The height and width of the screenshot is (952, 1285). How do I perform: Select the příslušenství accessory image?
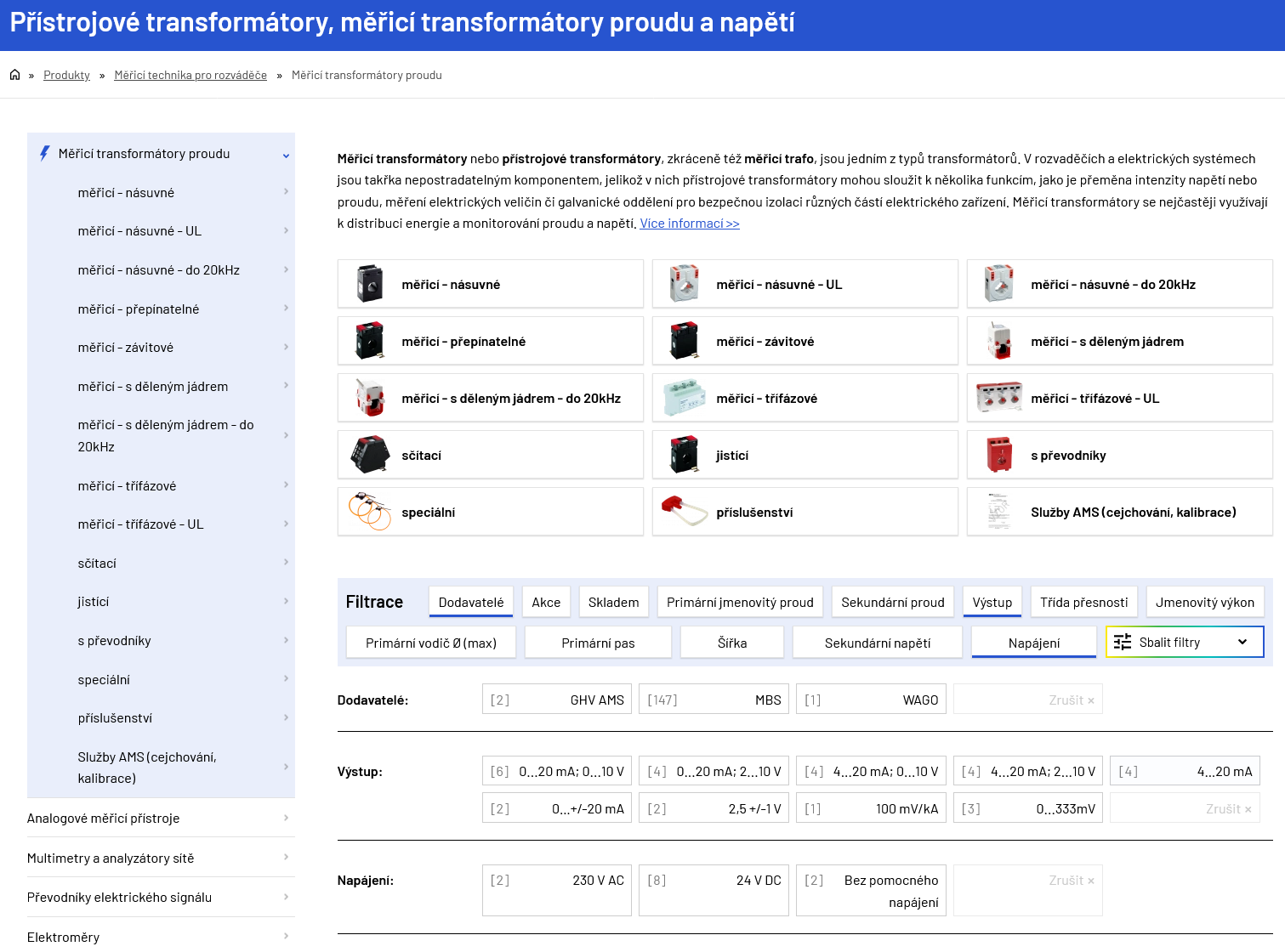[685, 512]
